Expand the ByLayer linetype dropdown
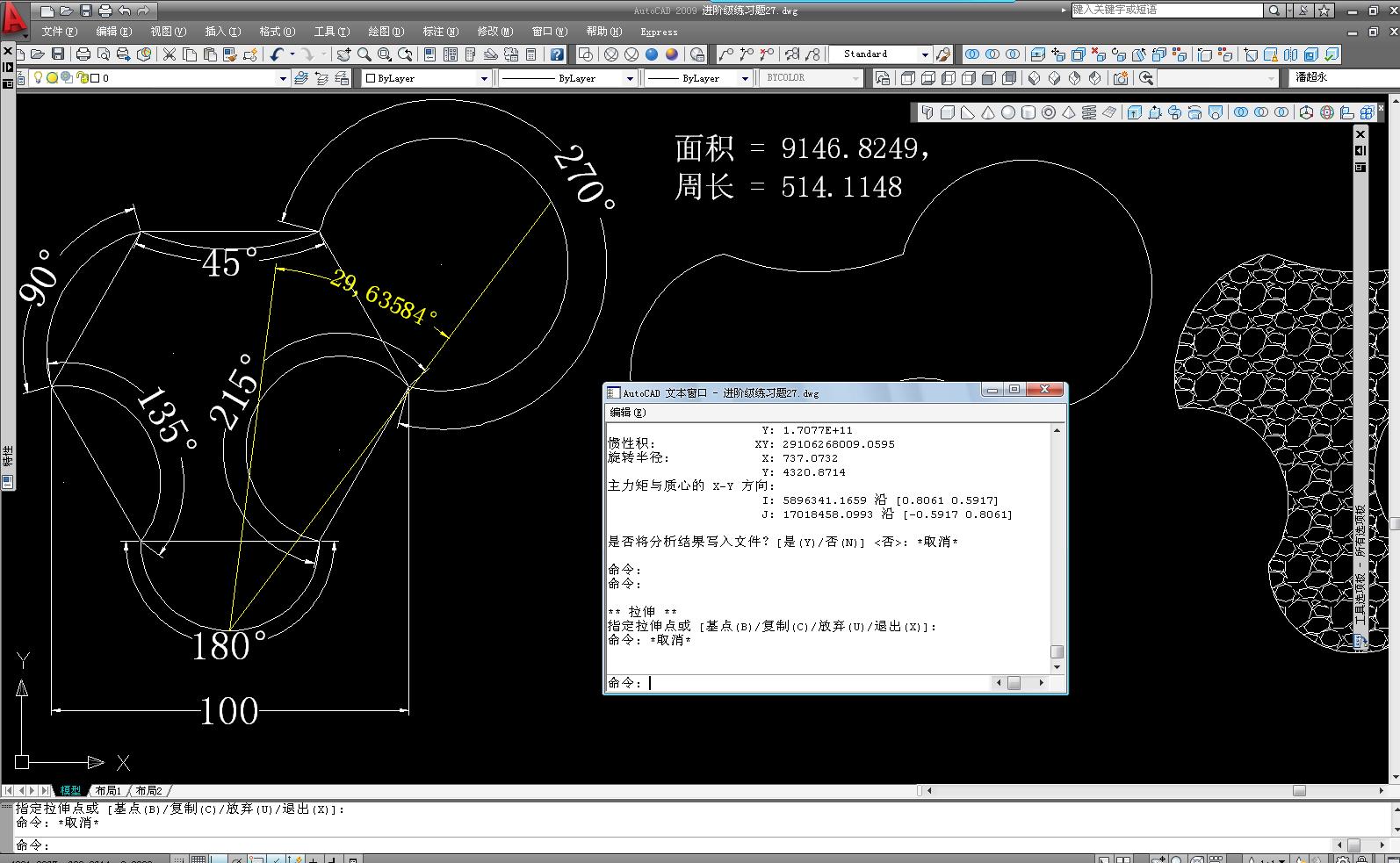The image size is (1400, 863). (567, 78)
